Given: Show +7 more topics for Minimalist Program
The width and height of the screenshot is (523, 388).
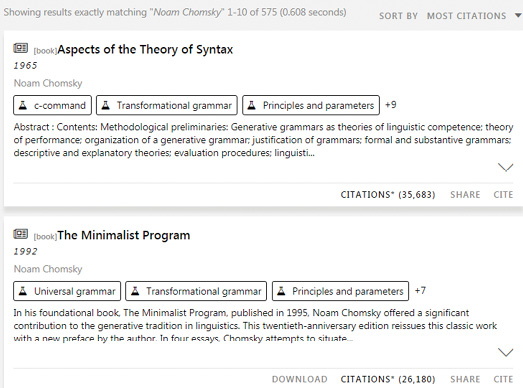Looking at the screenshot, I should click(x=420, y=291).
